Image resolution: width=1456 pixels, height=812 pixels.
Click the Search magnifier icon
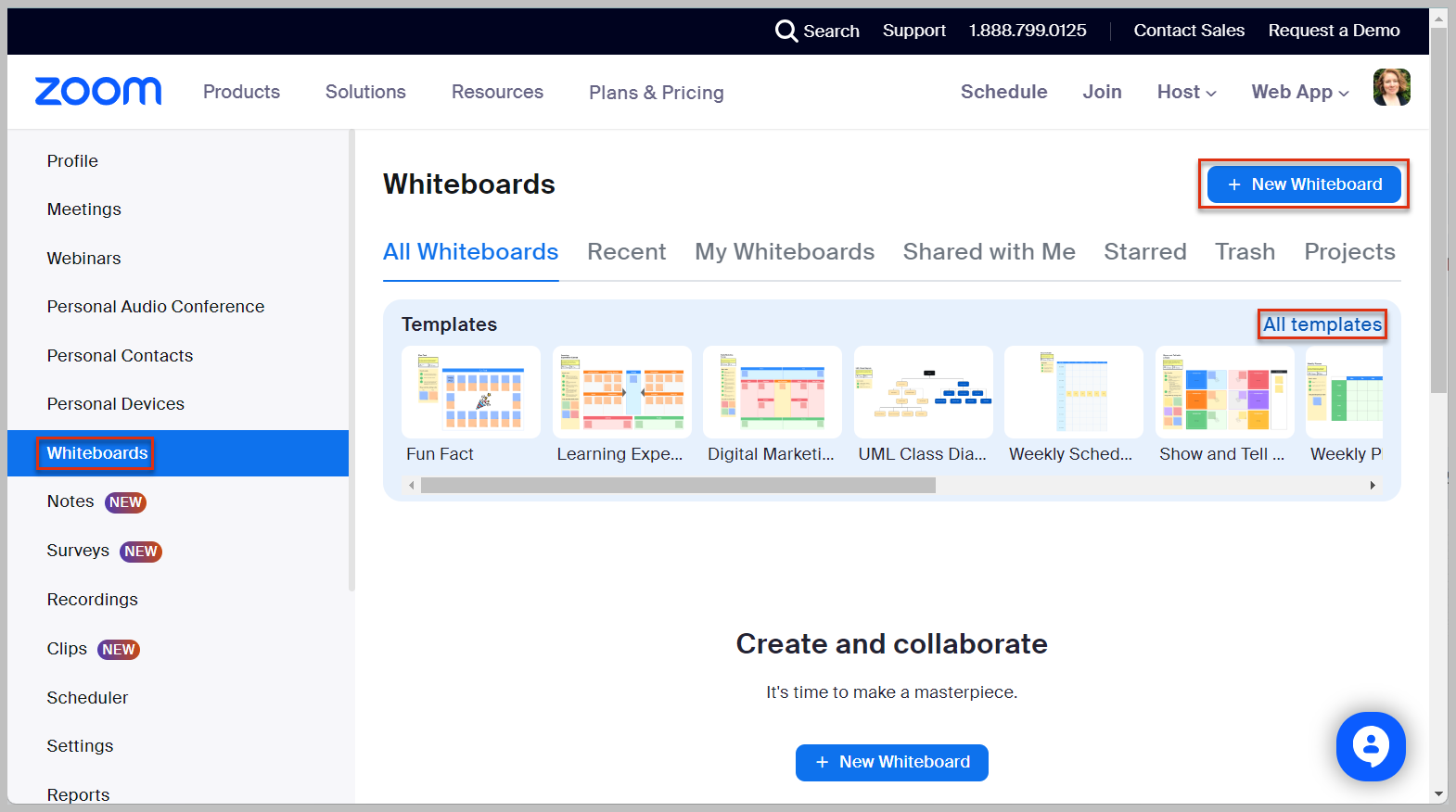tap(785, 31)
